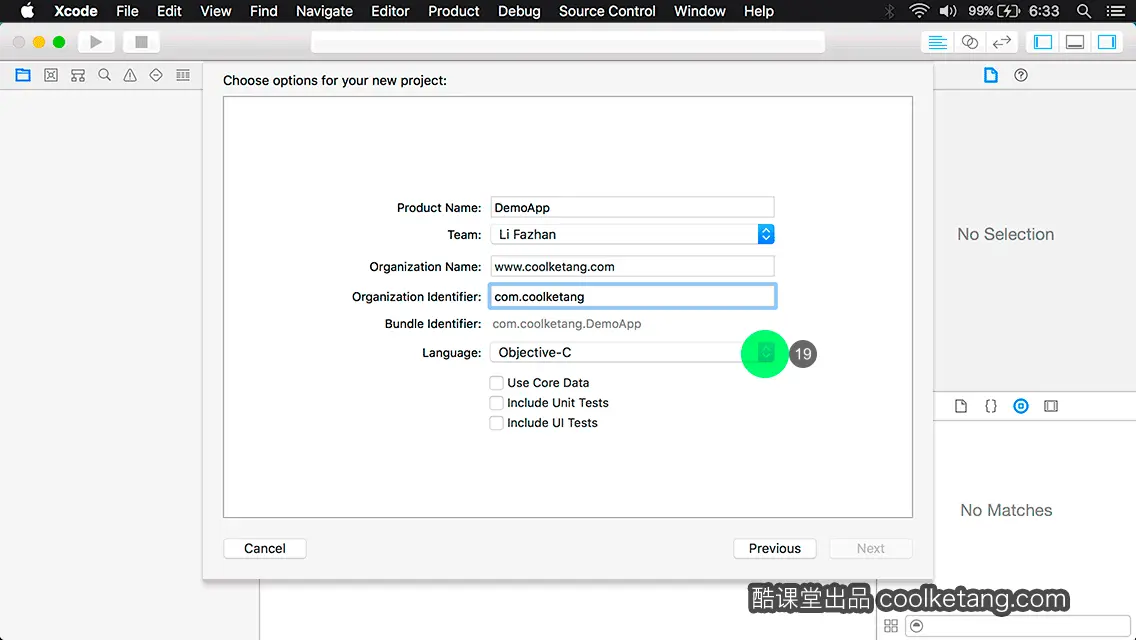
Task: Open the File menu
Action: (x=128, y=11)
